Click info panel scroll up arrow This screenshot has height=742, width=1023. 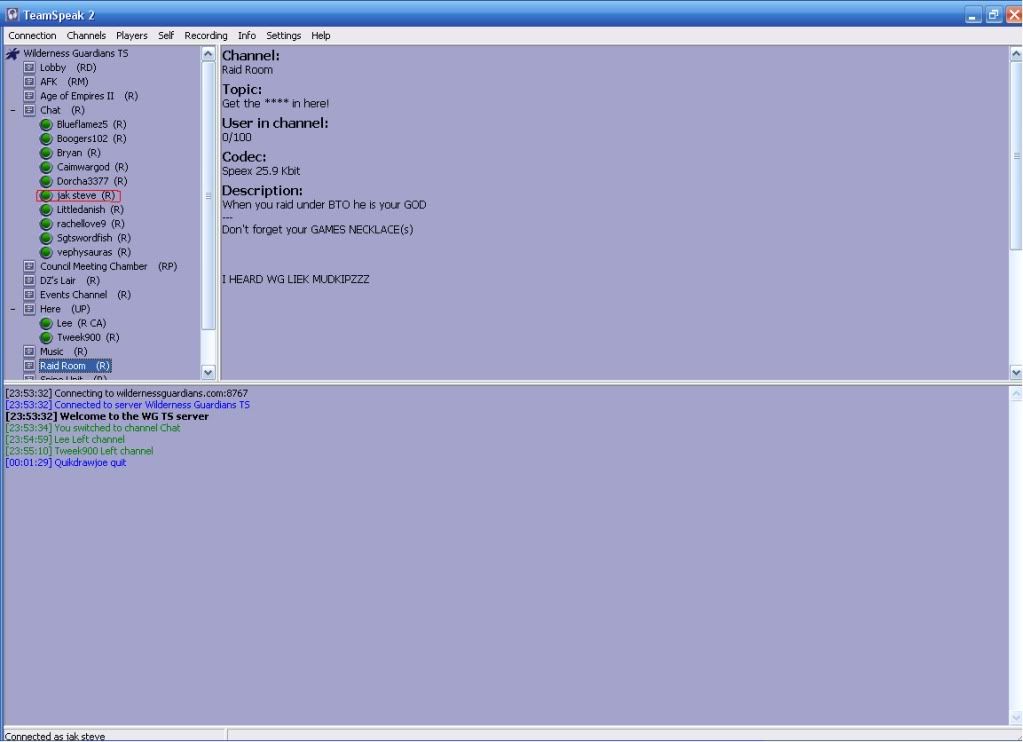[x=1016, y=55]
